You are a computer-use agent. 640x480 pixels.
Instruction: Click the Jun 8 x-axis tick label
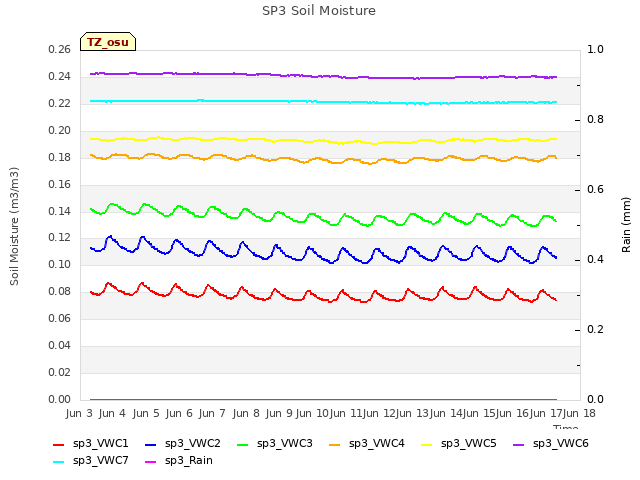click(246, 413)
